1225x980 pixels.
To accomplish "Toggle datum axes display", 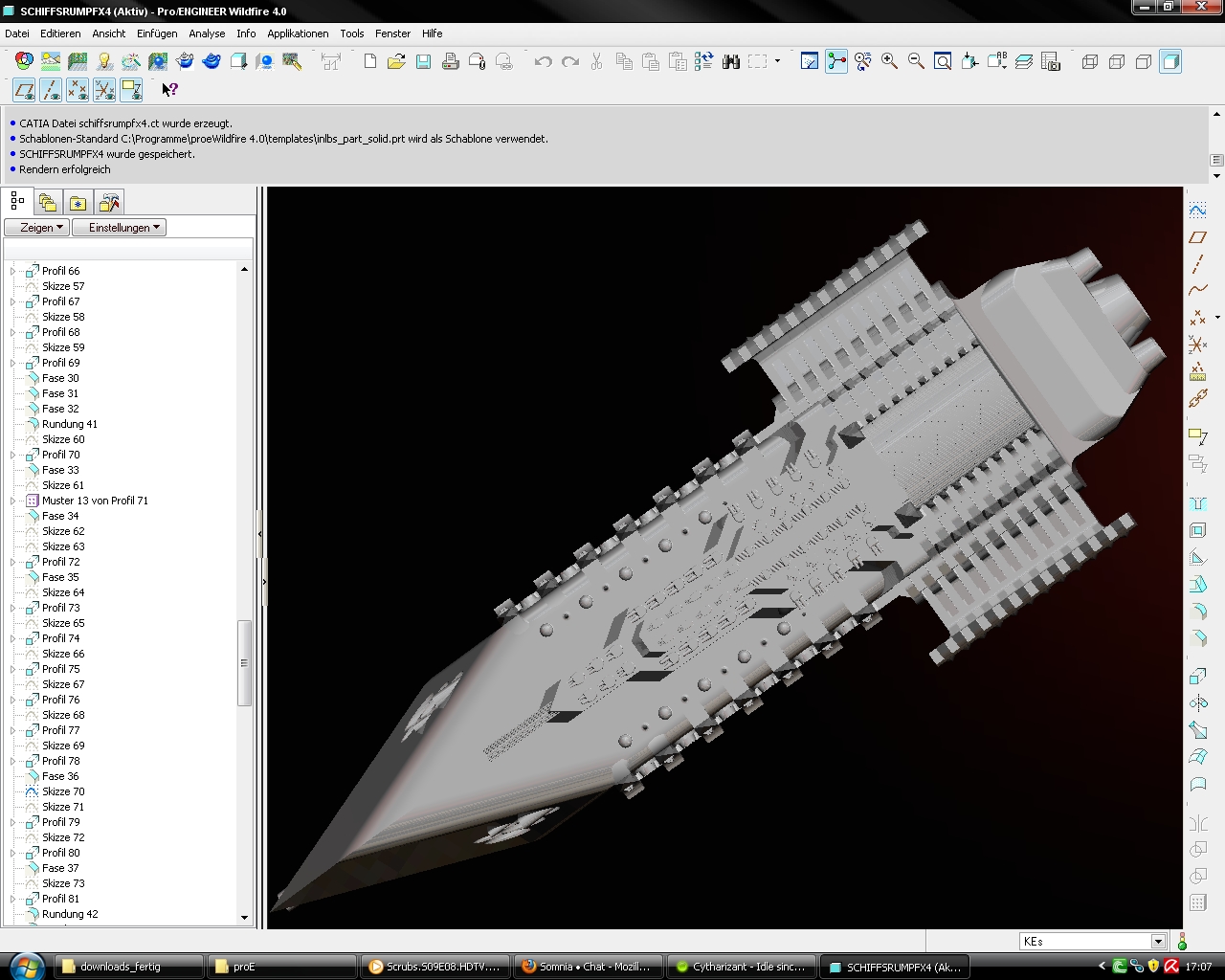I will (x=51, y=90).
